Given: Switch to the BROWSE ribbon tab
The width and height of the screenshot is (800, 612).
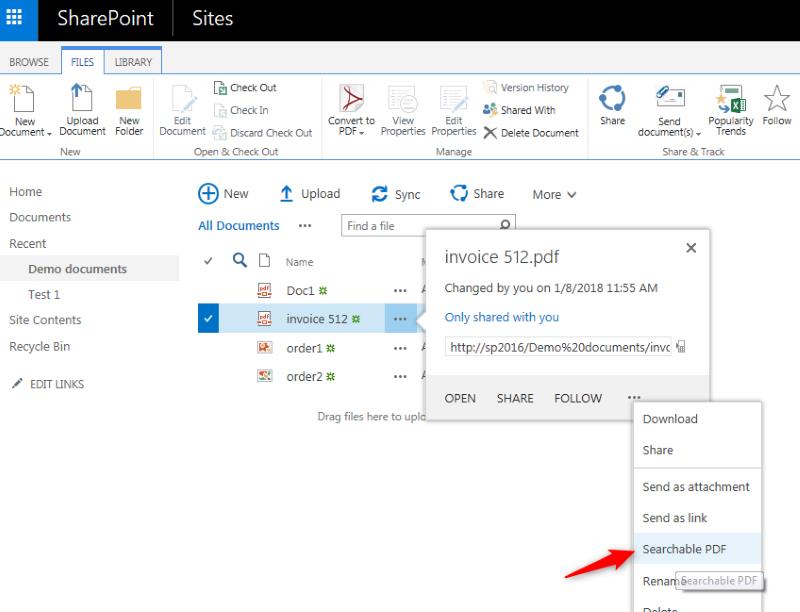Looking at the screenshot, I should tap(29, 62).
